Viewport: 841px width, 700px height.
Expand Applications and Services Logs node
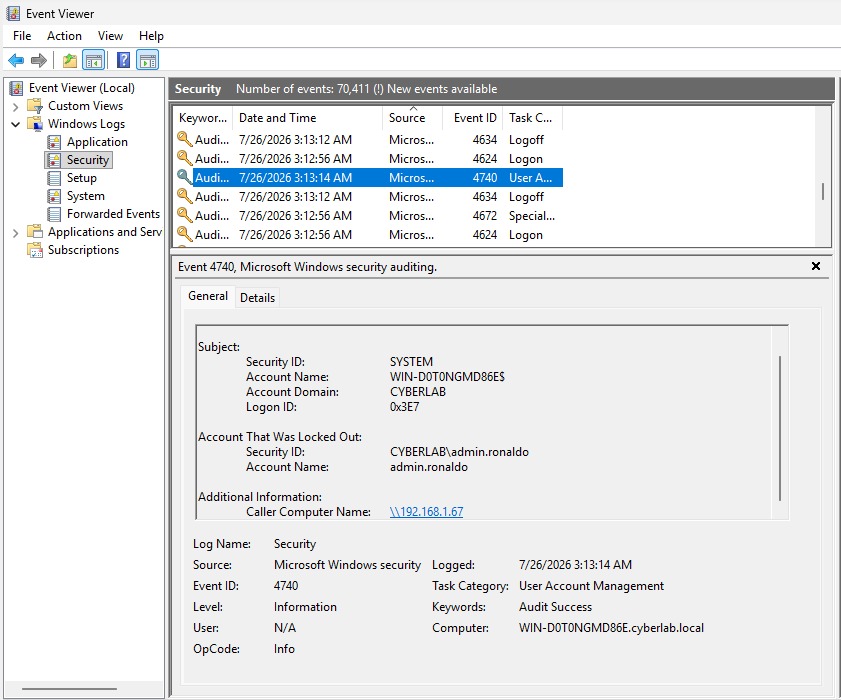(x=16, y=233)
